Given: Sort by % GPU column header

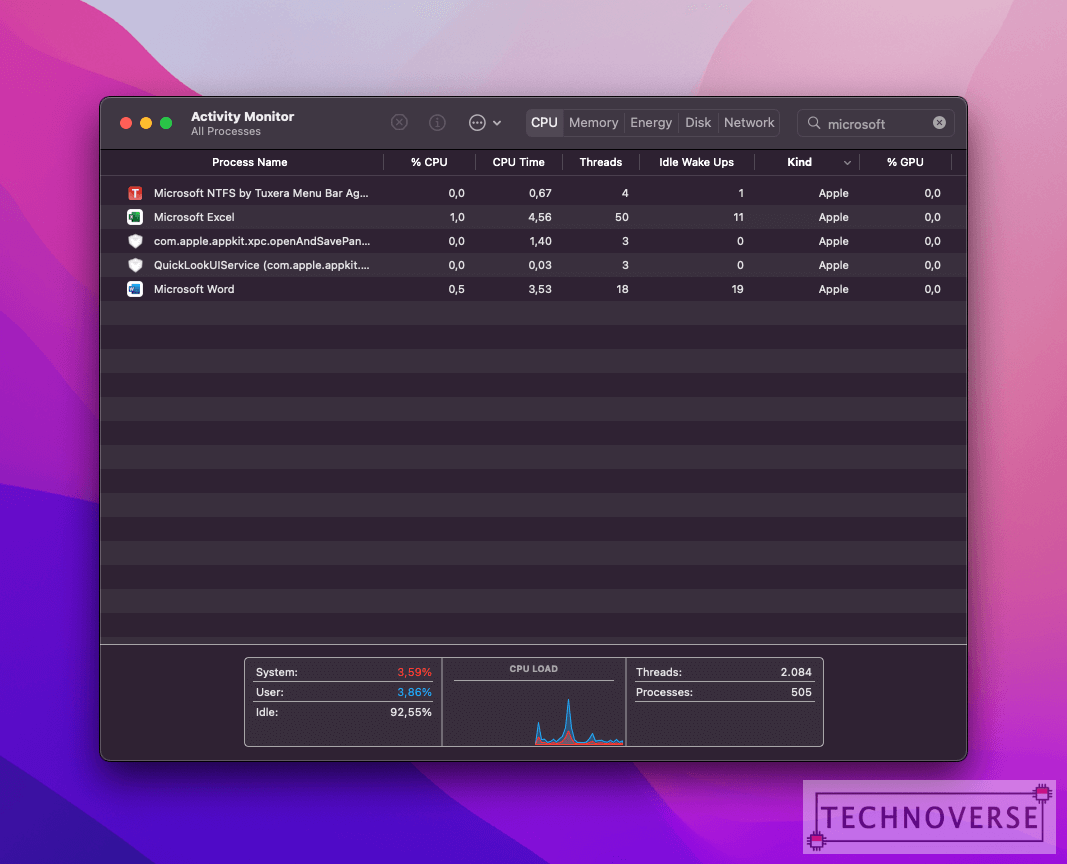Looking at the screenshot, I should (905, 162).
